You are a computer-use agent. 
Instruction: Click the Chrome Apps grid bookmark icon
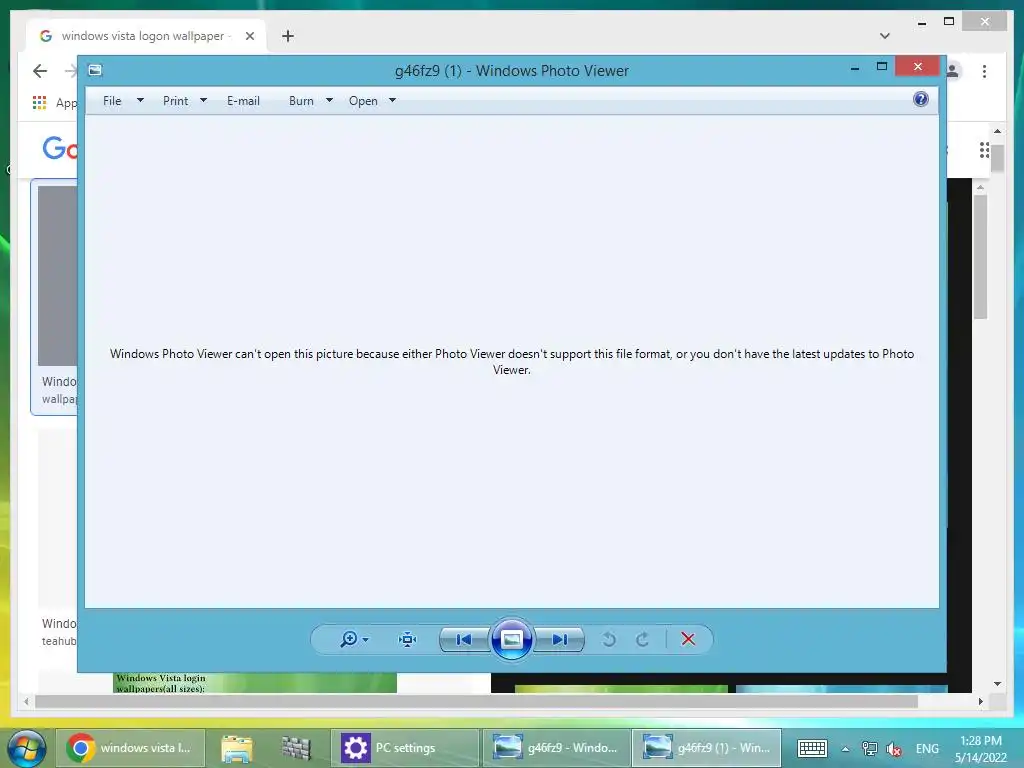(x=39, y=103)
